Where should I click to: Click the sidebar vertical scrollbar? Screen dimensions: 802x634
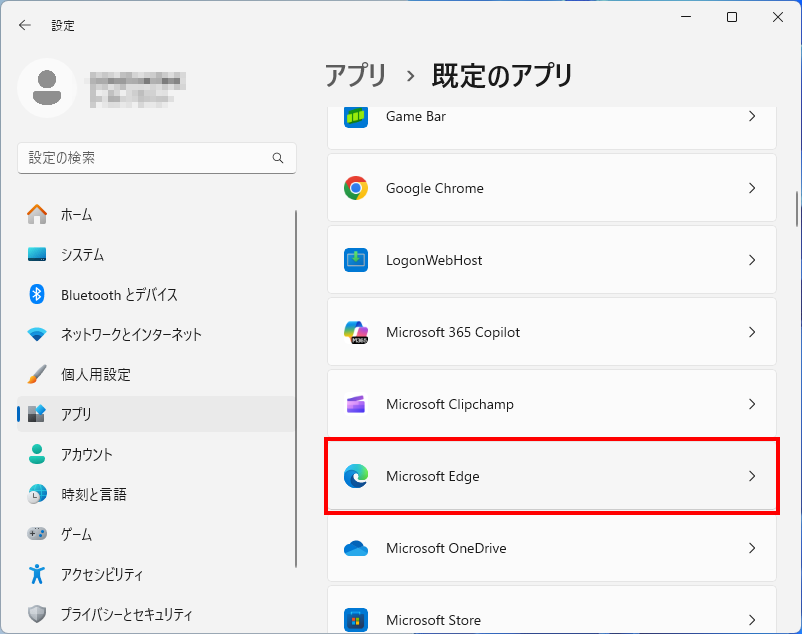click(x=296, y=389)
